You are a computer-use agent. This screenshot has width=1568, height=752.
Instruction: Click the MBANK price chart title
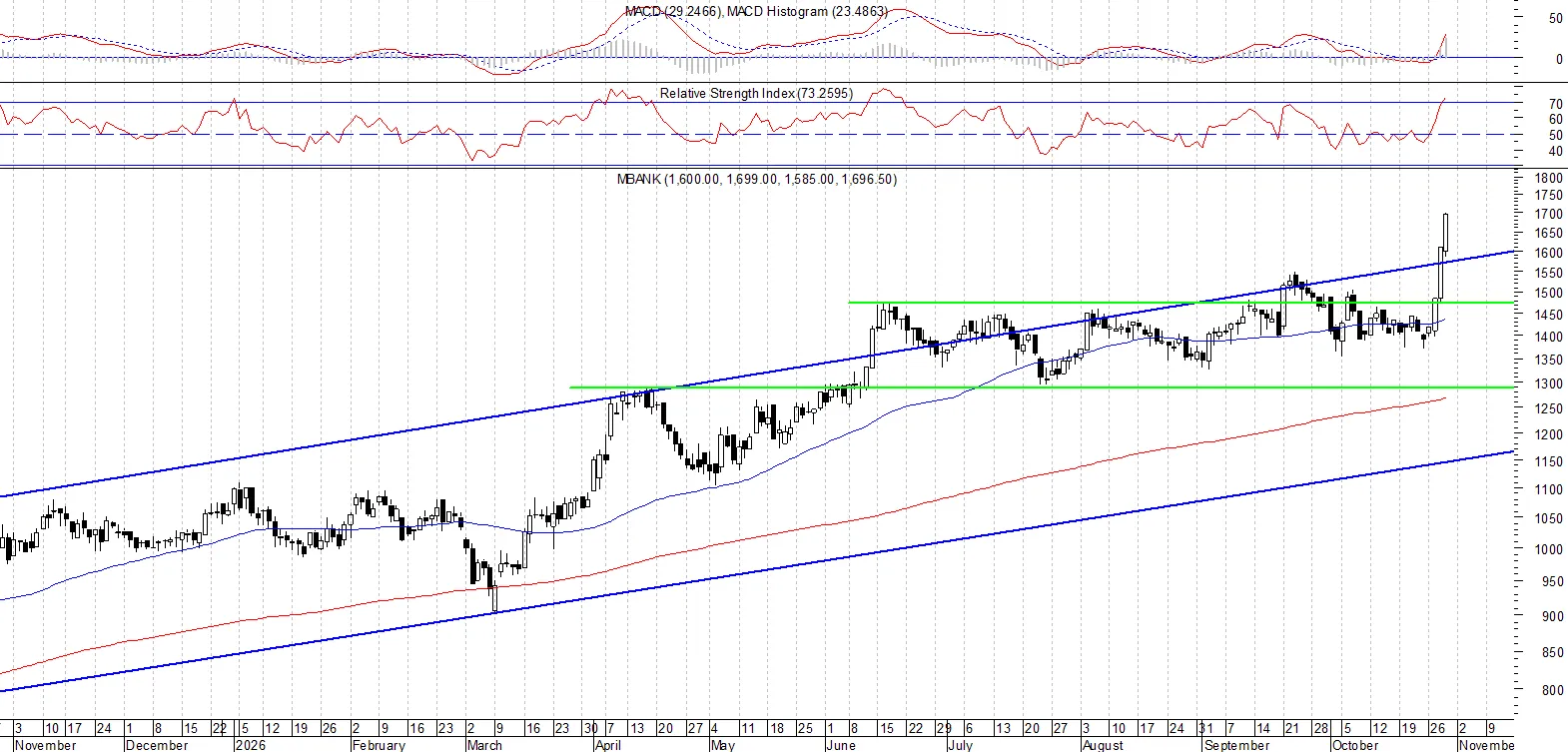pyautogui.click(x=756, y=179)
